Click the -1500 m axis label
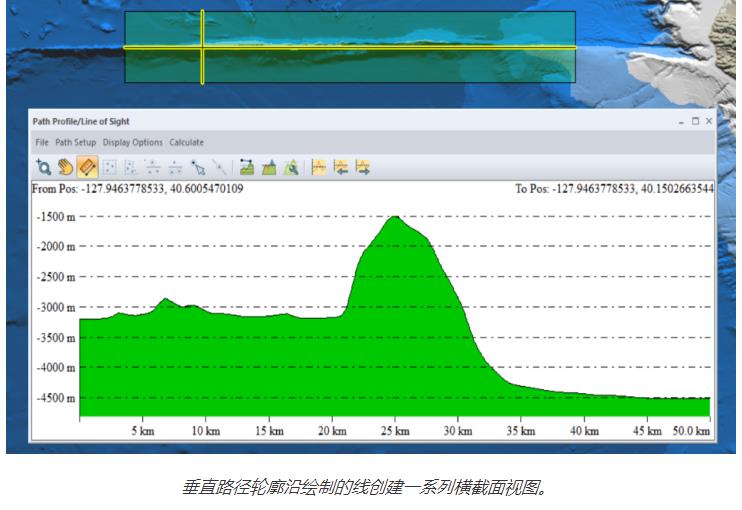This screenshot has width=742, height=510. tap(56, 217)
